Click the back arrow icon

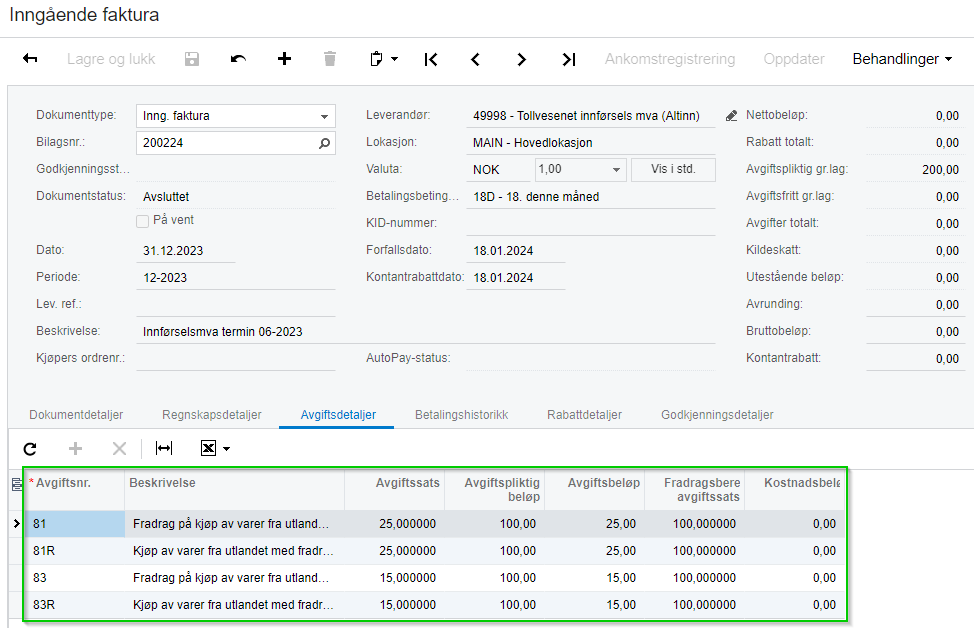(x=30, y=58)
